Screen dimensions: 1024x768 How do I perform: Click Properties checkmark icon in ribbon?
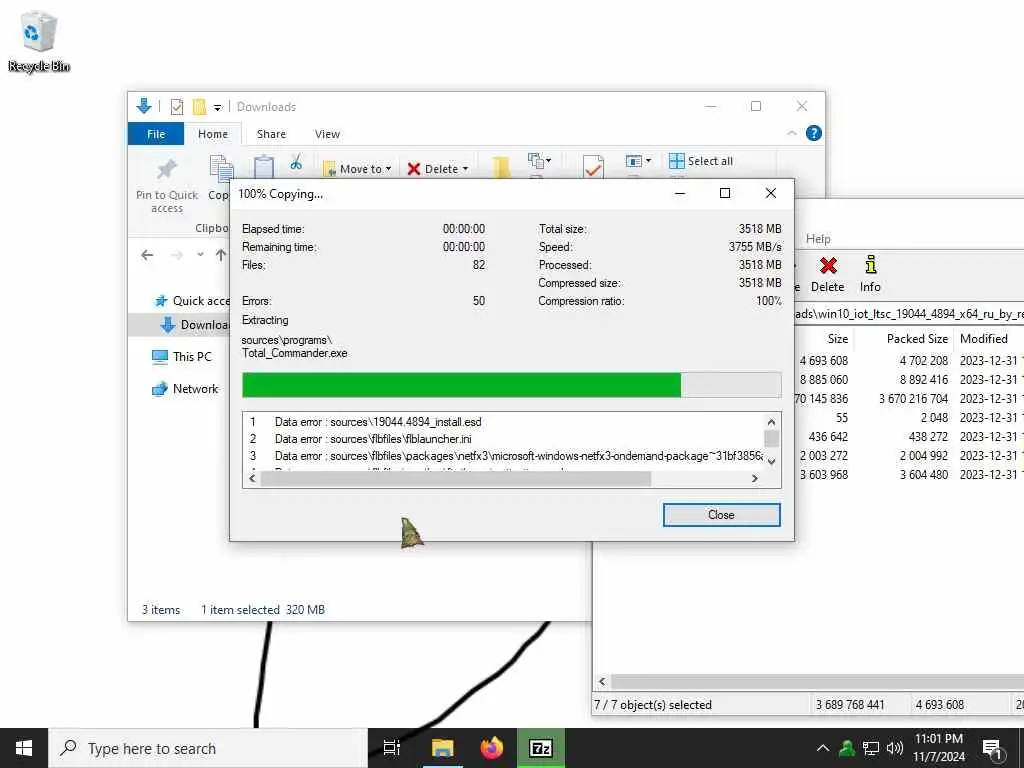[x=593, y=167]
